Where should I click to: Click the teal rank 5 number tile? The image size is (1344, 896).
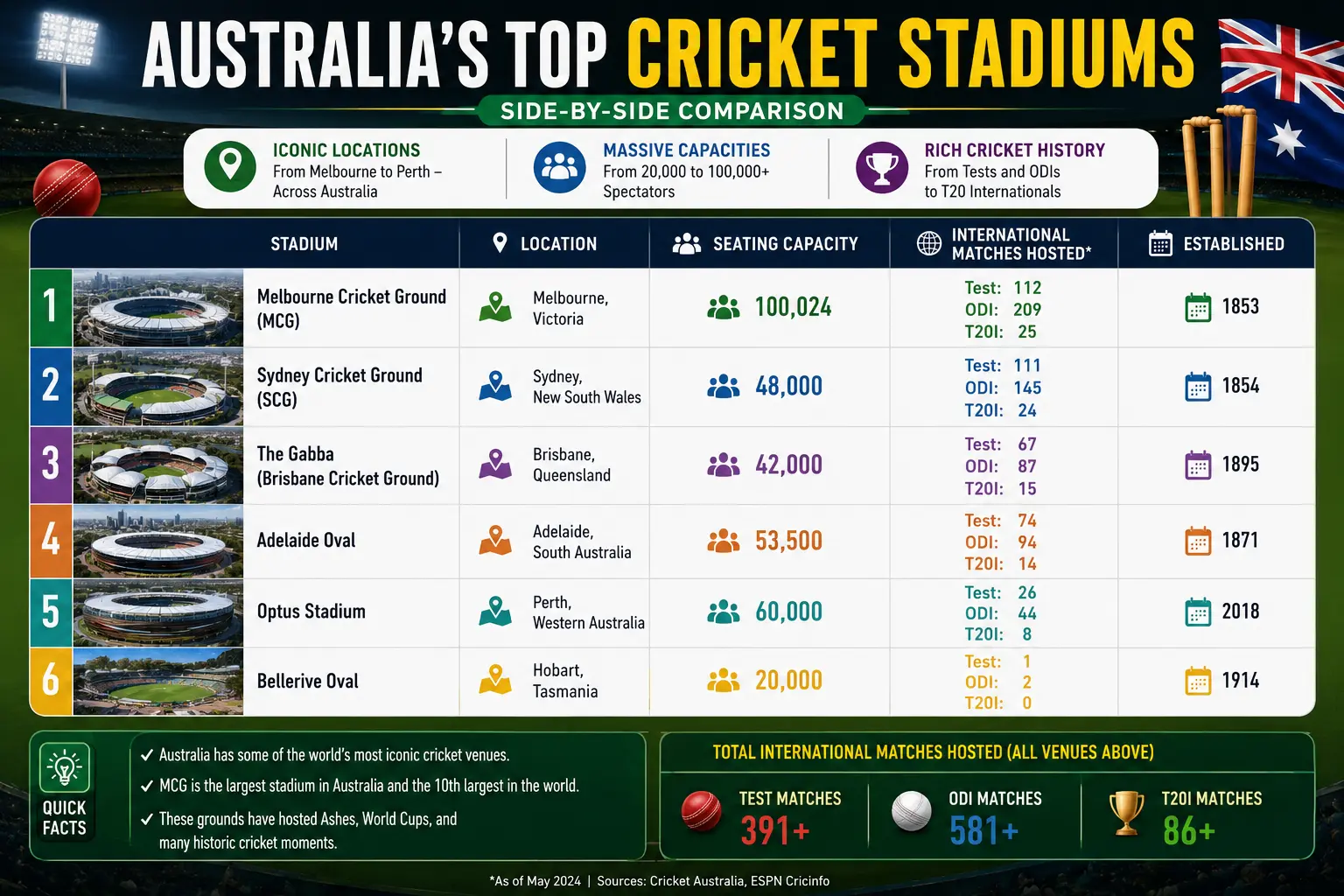[52, 612]
